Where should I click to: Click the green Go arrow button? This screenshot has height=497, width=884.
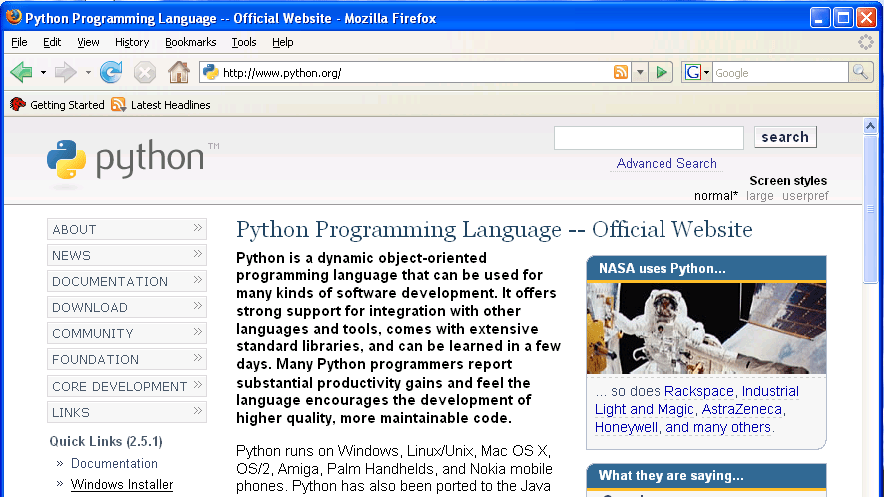(661, 73)
